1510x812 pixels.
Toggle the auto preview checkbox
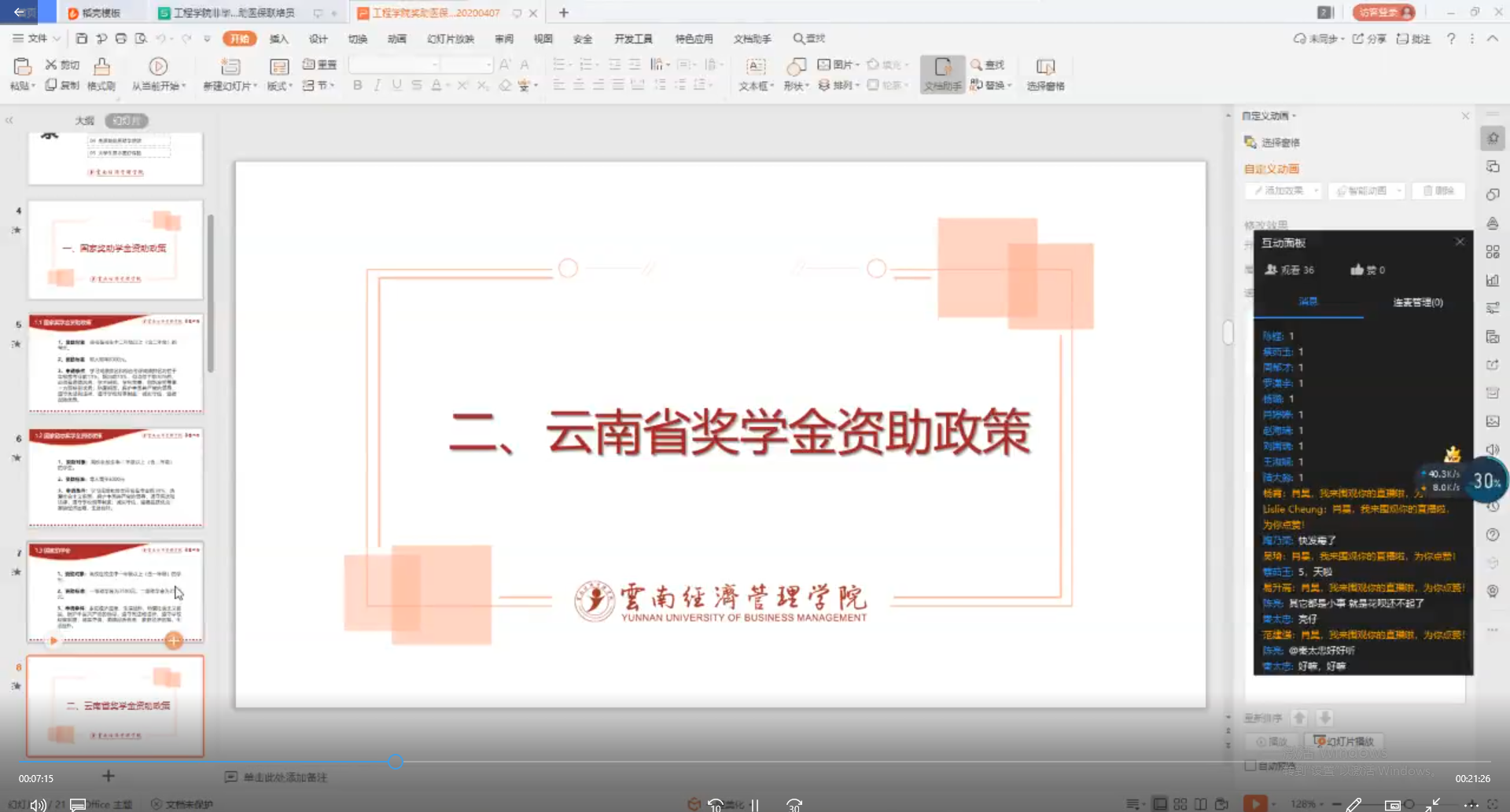point(1250,766)
